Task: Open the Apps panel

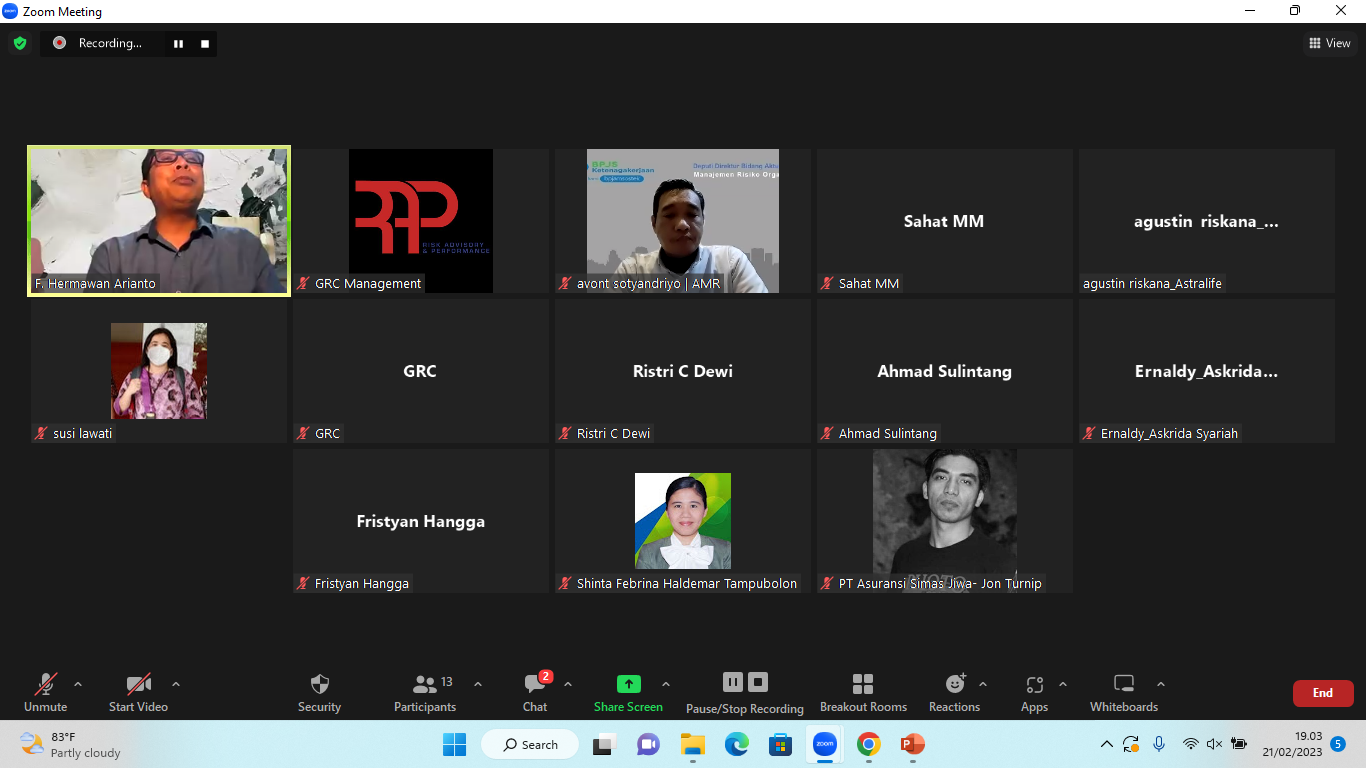Action: (x=1034, y=692)
